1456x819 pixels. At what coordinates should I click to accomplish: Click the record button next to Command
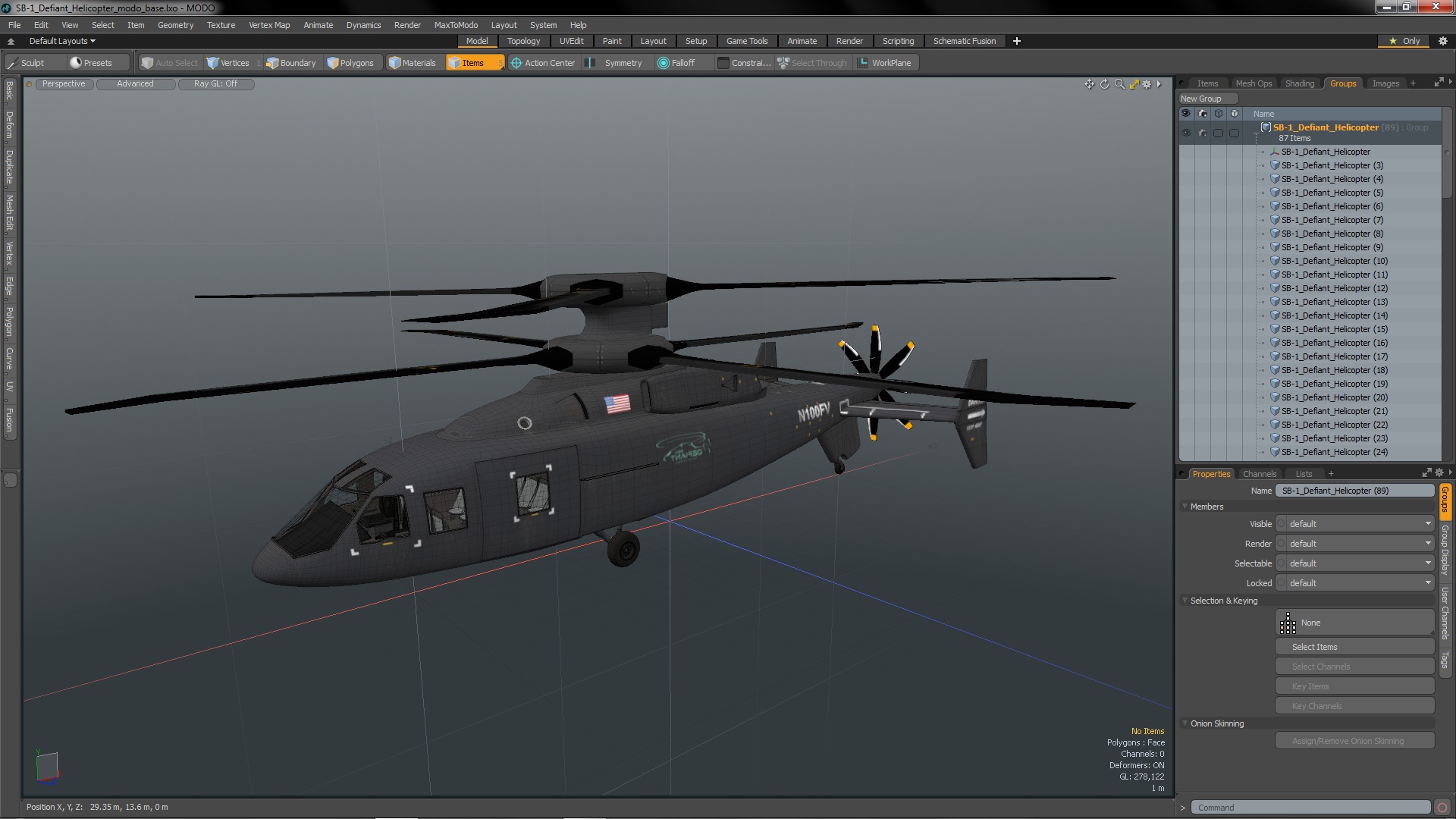[x=1442, y=808]
